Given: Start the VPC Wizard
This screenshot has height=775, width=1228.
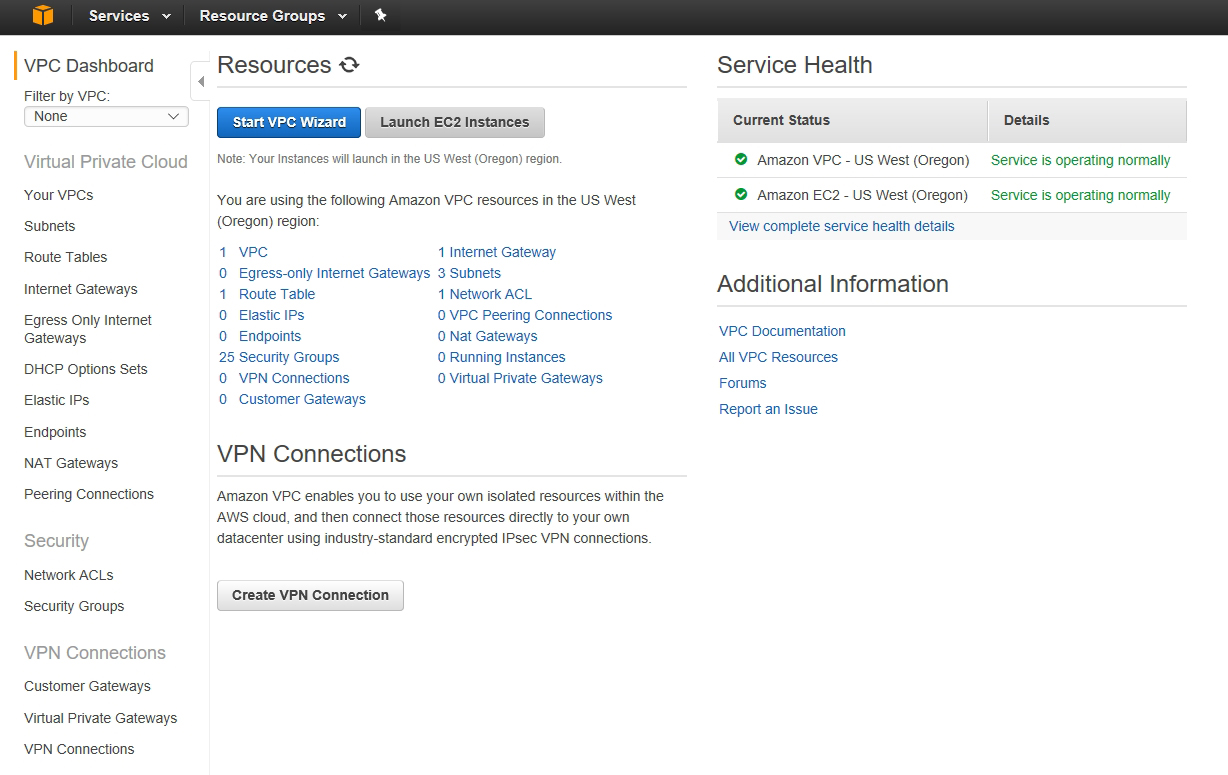Looking at the screenshot, I should (289, 122).
